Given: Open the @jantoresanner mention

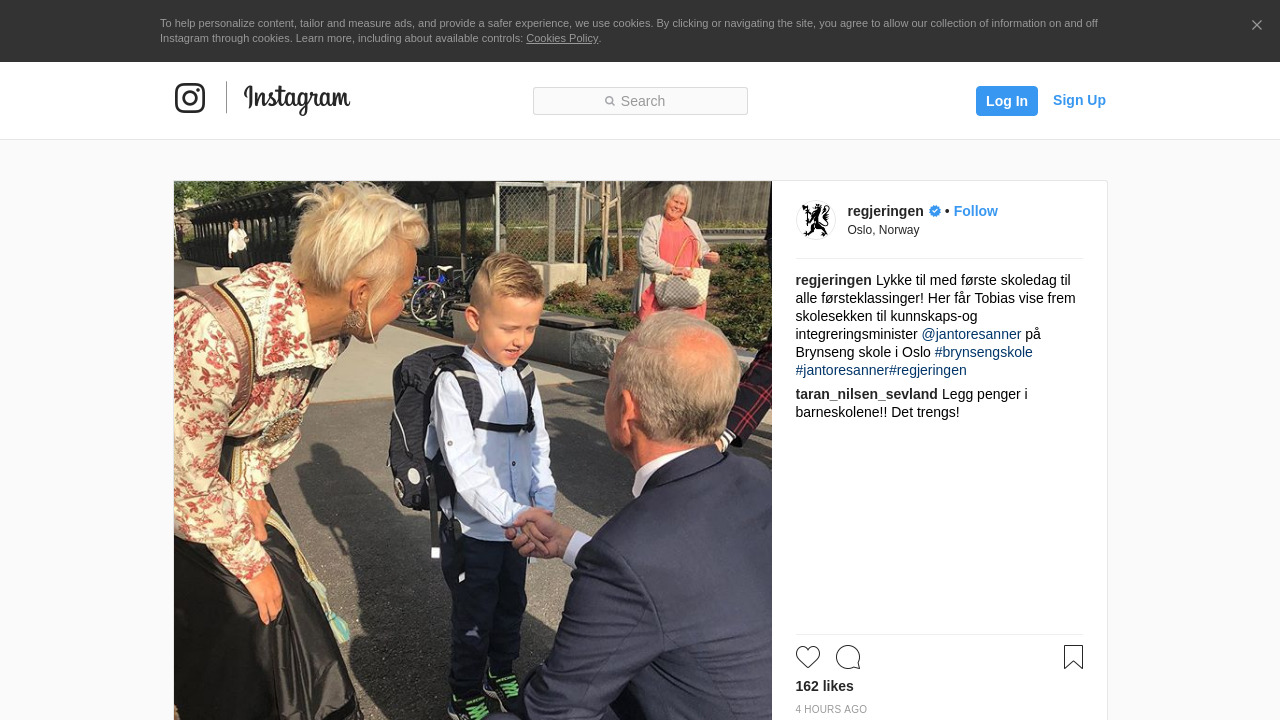Looking at the screenshot, I should [972, 334].
